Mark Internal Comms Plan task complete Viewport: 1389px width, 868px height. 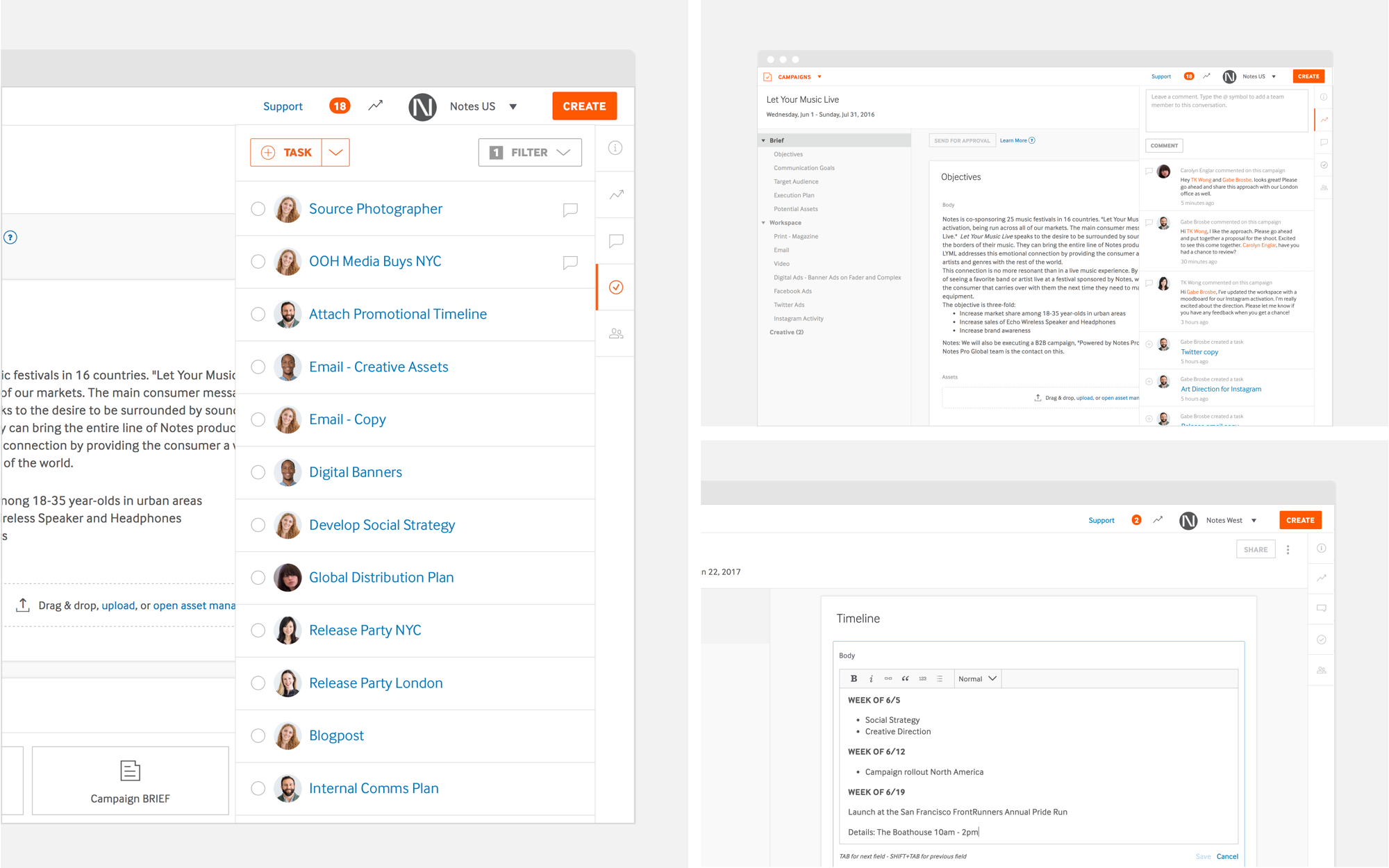258,789
